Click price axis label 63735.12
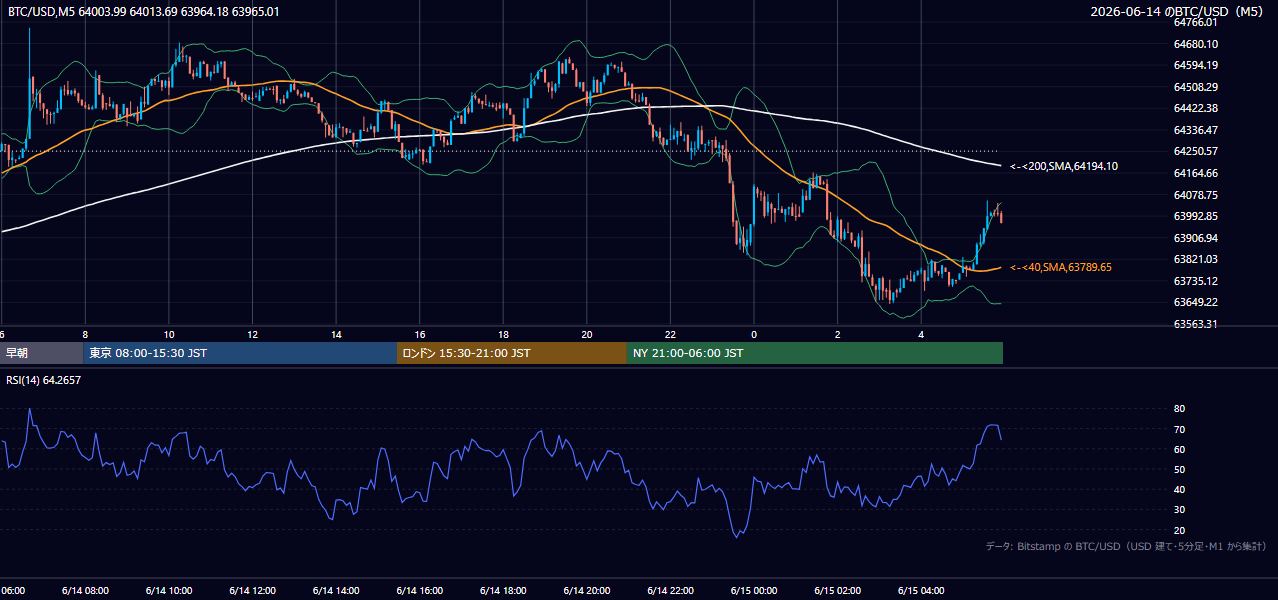 1195,281
